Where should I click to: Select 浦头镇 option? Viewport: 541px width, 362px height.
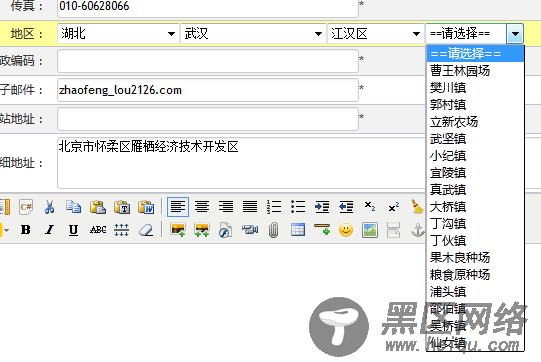475,292
